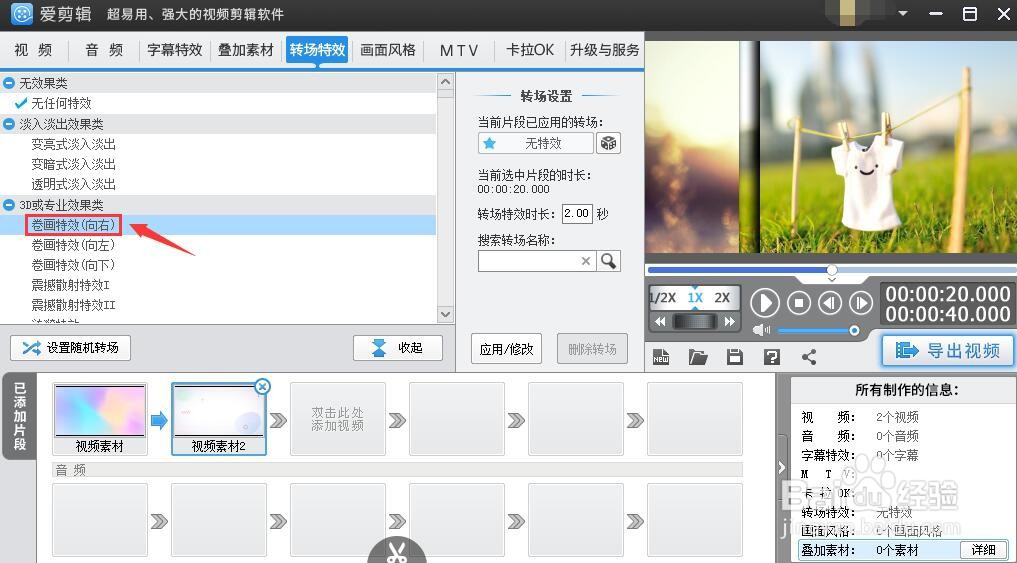Click the 搜索转场名称 search field

pos(537,261)
